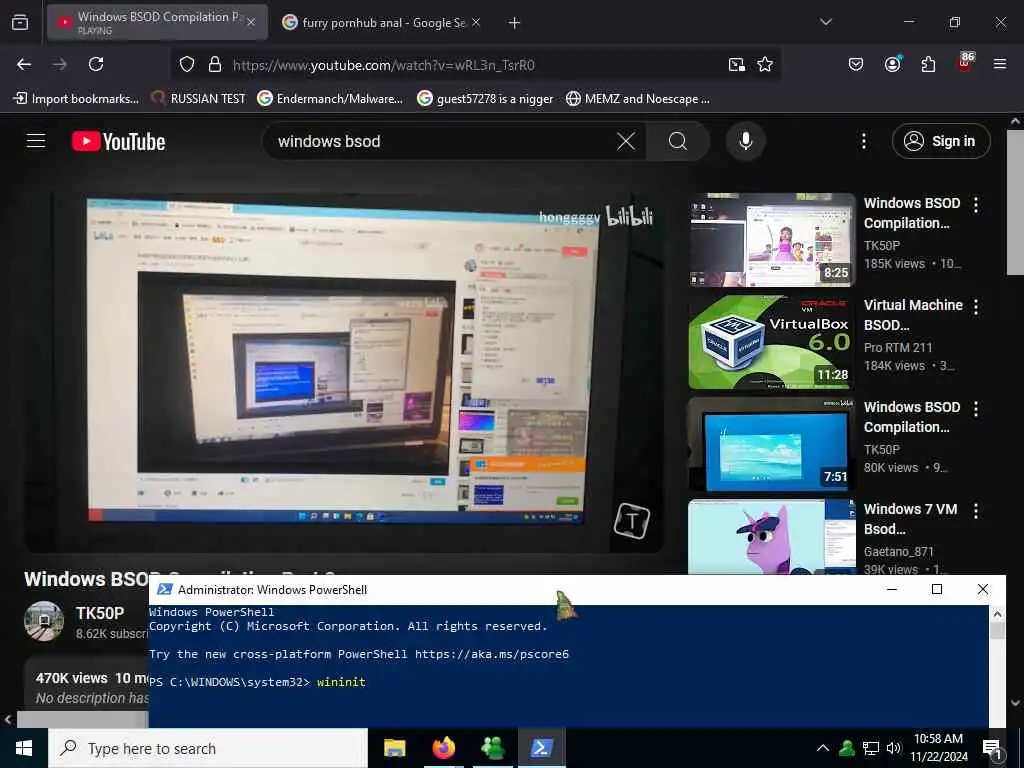Image resolution: width=1024 pixels, height=768 pixels.
Task: Switch to the Windows BSOD Compilation tab
Action: tap(157, 22)
